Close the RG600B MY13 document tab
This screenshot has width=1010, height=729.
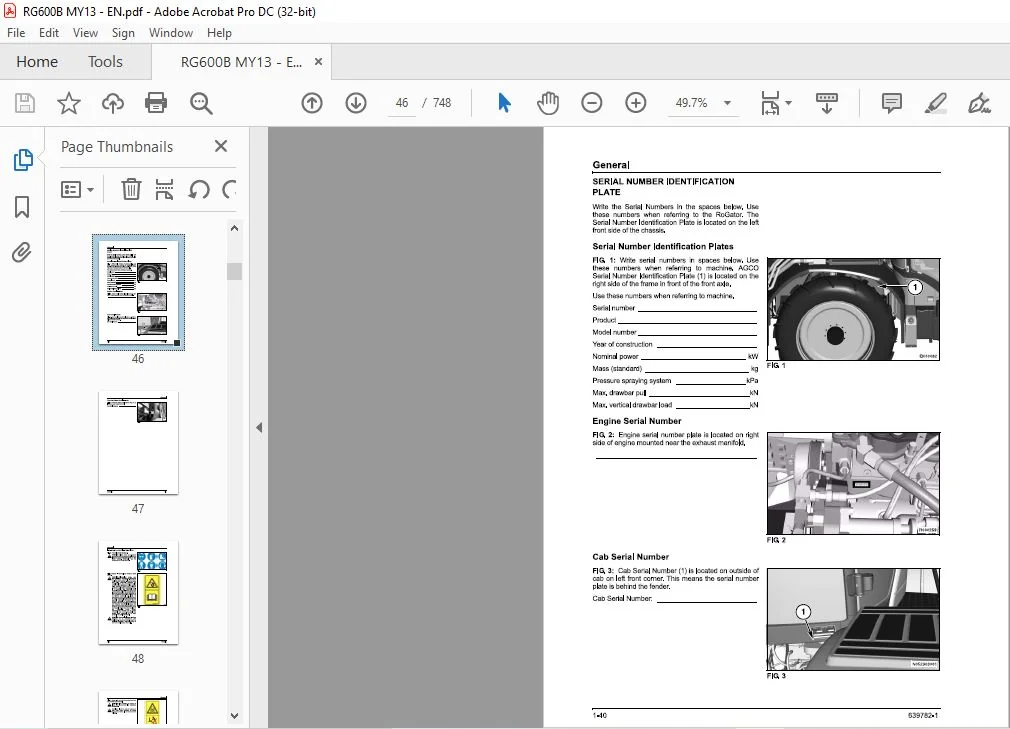point(318,62)
